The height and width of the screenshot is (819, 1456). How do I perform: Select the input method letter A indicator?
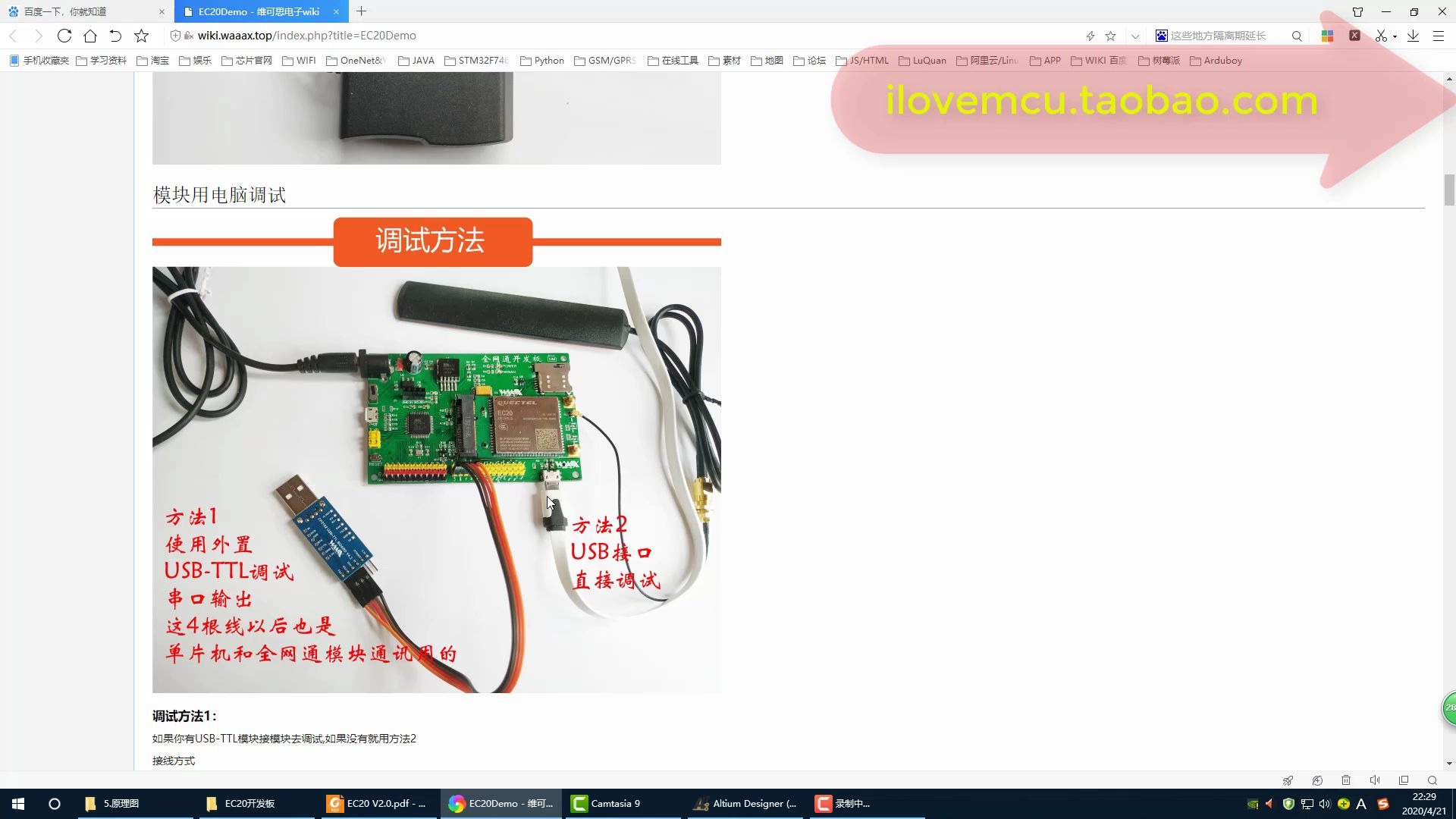[1361, 804]
